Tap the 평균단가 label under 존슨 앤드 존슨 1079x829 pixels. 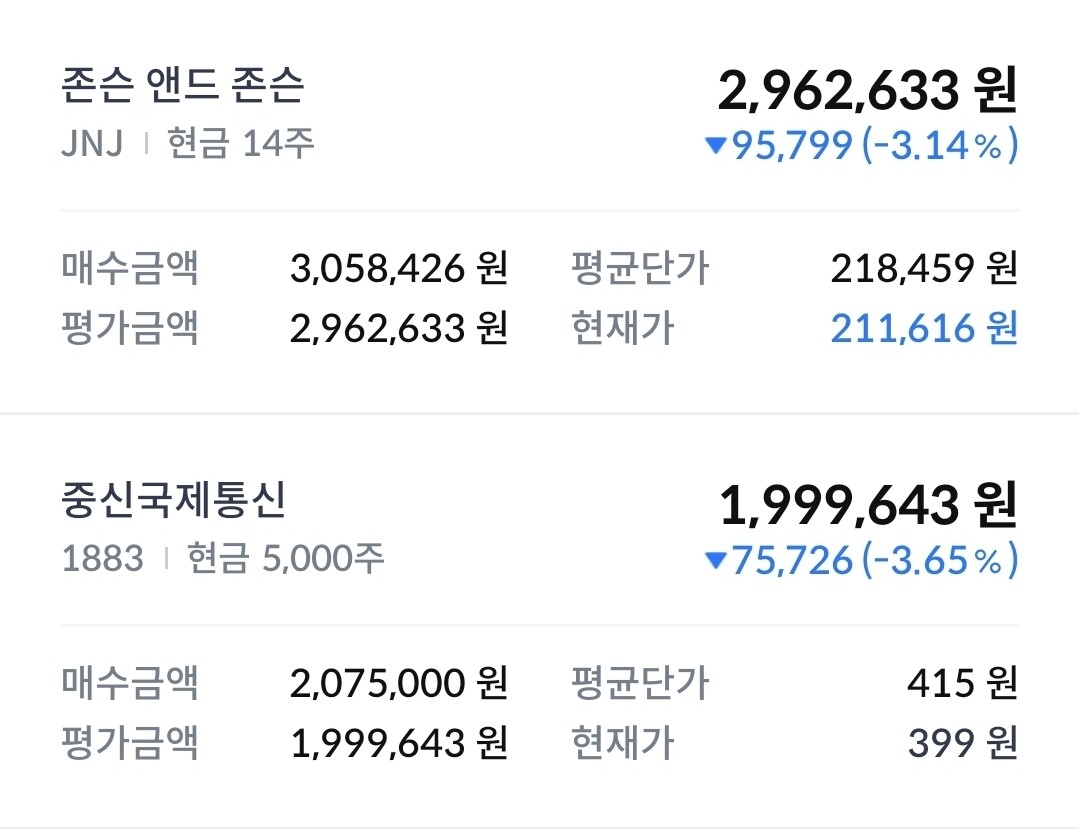click(x=639, y=268)
